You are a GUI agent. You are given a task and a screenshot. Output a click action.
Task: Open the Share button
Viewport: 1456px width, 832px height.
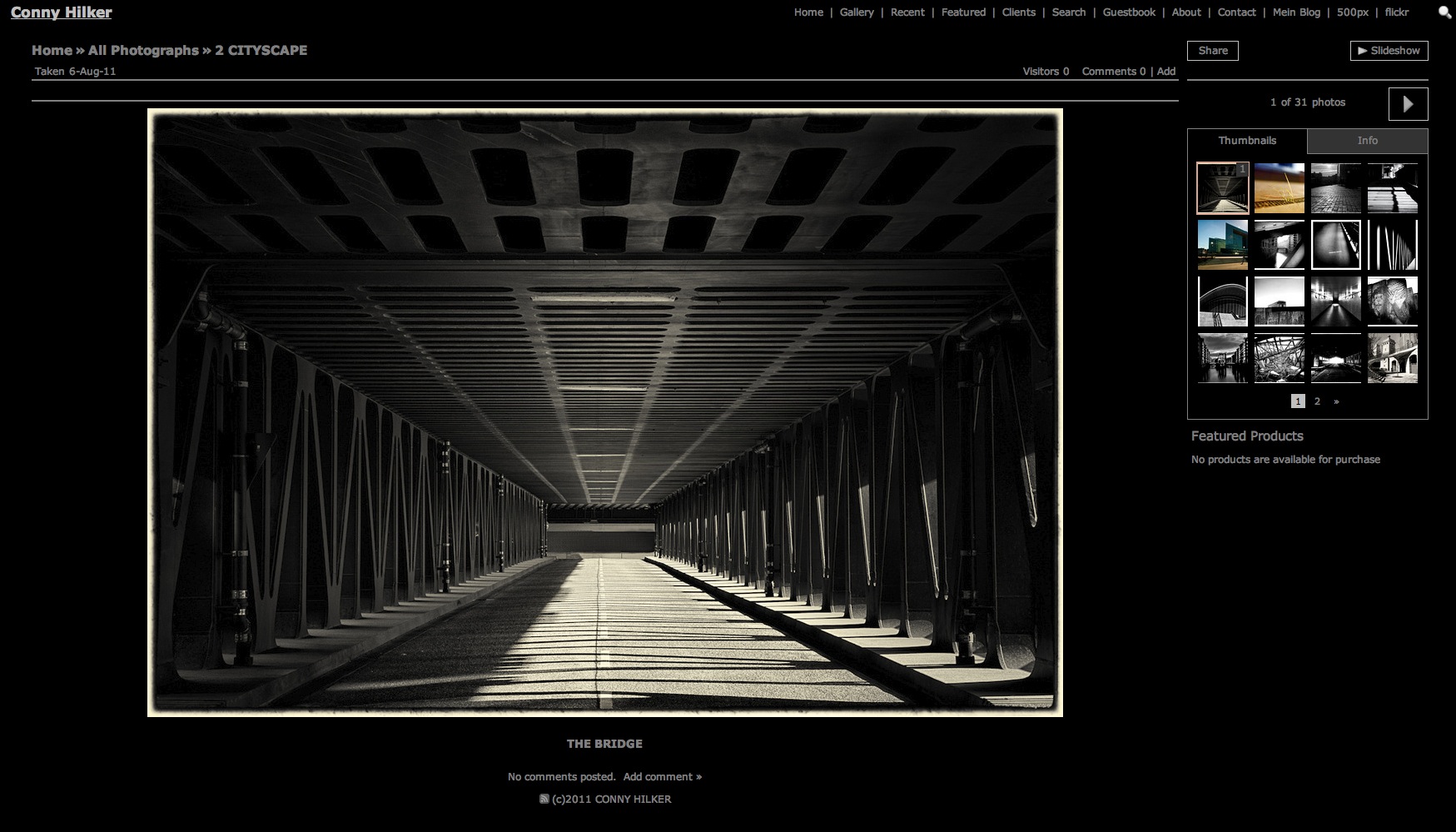1212,51
